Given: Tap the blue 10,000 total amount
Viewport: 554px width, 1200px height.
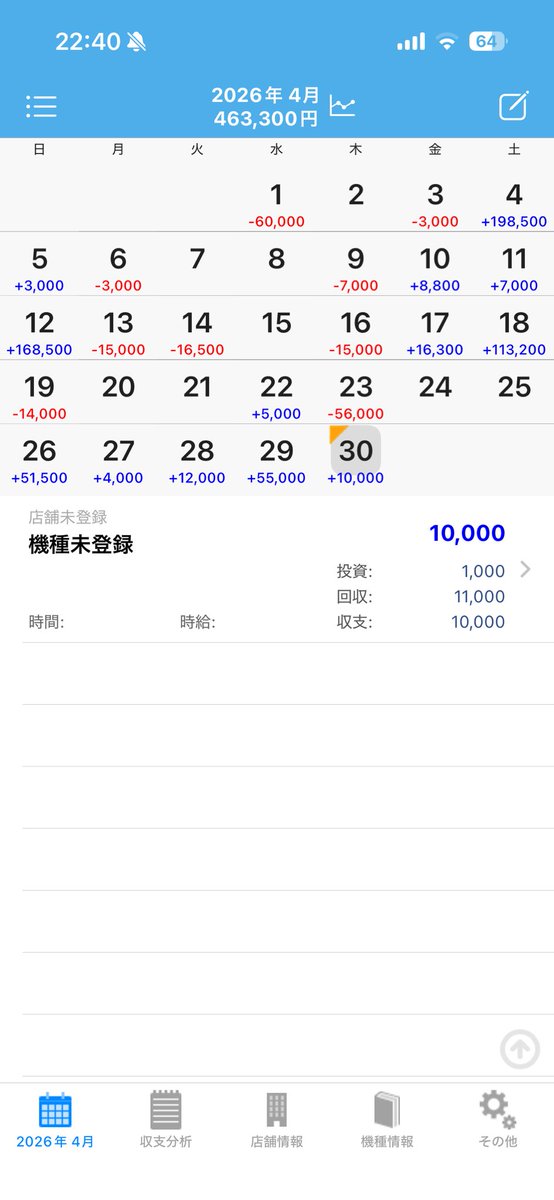Looking at the screenshot, I should coord(467,533).
